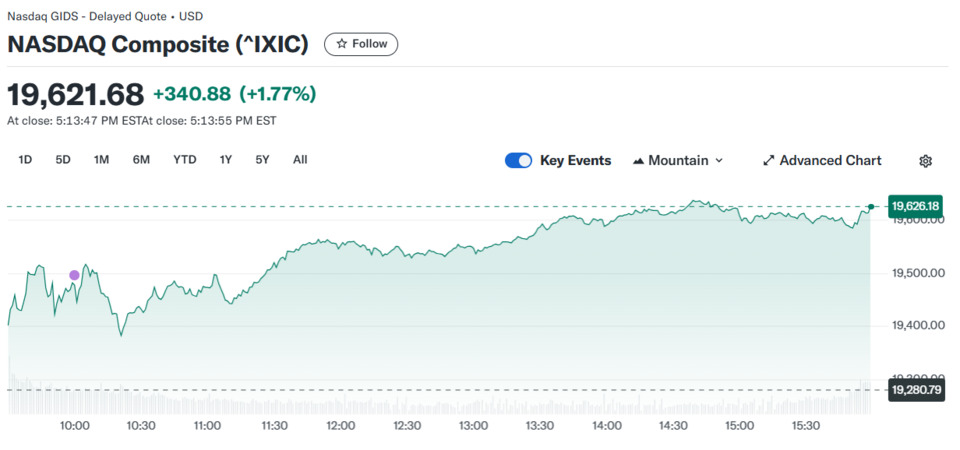Click the Follow star button
960x450 pixels.
(361, 44)
